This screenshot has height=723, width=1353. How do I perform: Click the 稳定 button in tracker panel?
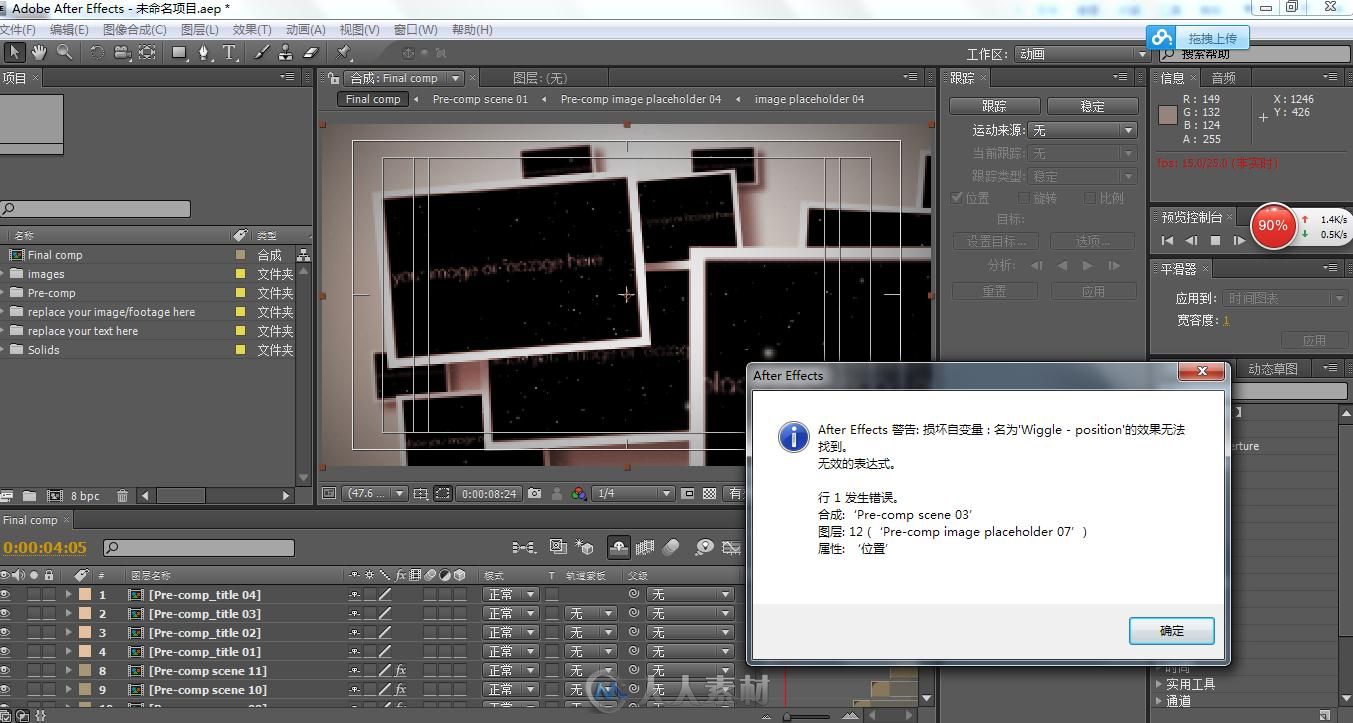pyautogui.click(x=1092, y=106)
